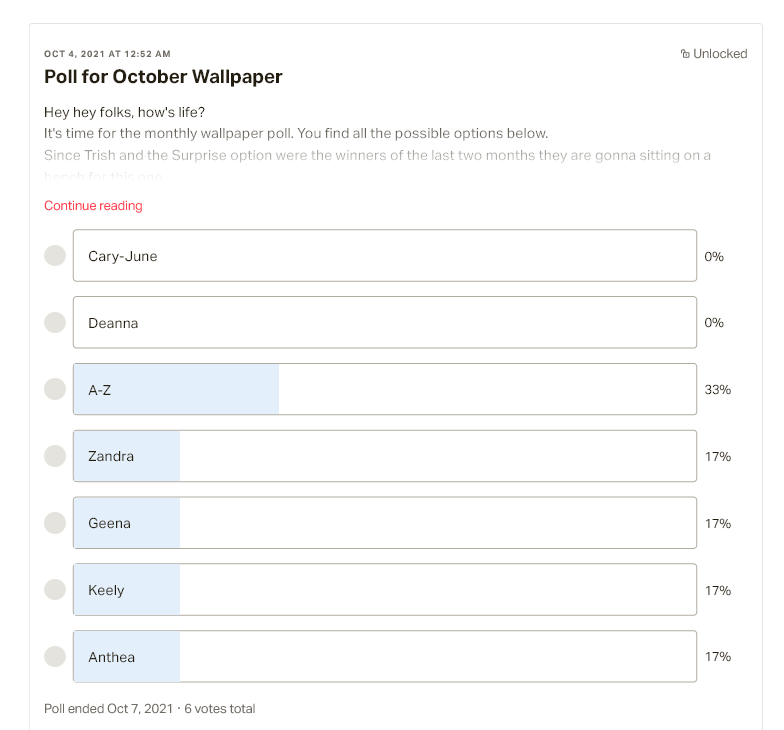This screenshot has height=730, width=784.
Task: Click the Geena poll option bar
Action: click(384, 523)
